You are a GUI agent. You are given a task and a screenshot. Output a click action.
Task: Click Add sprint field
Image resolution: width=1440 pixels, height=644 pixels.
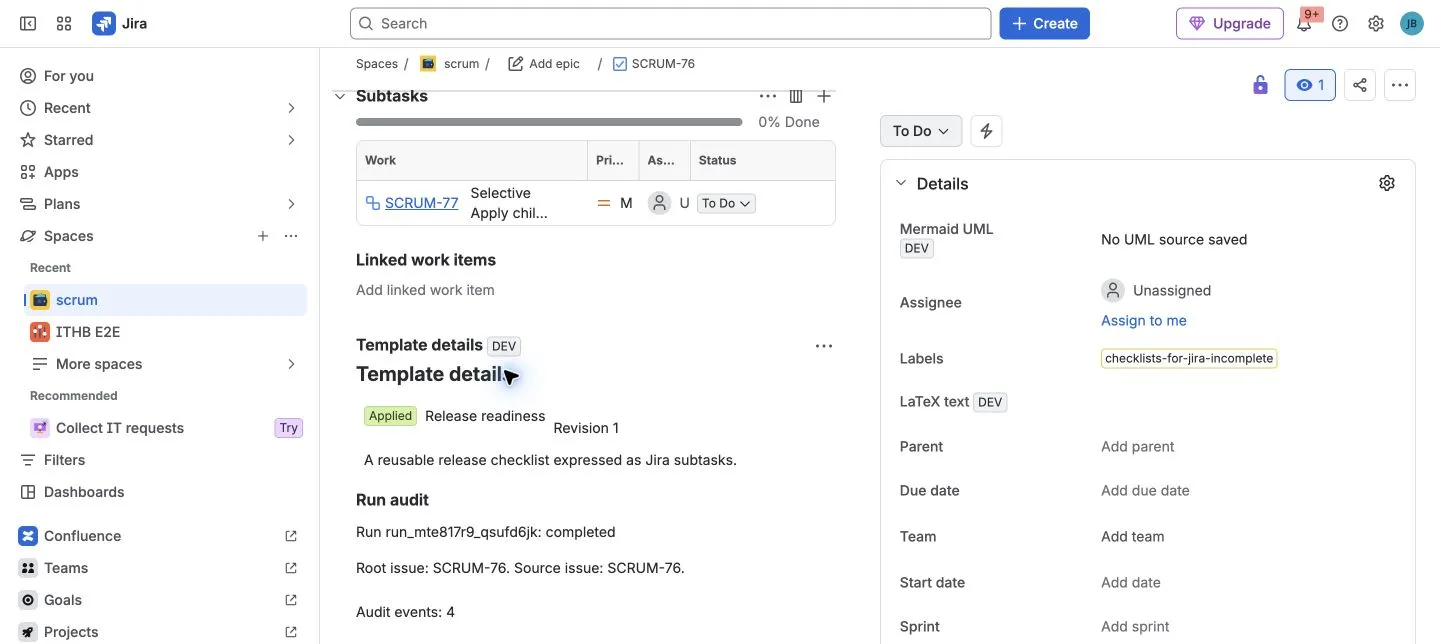1135,627
